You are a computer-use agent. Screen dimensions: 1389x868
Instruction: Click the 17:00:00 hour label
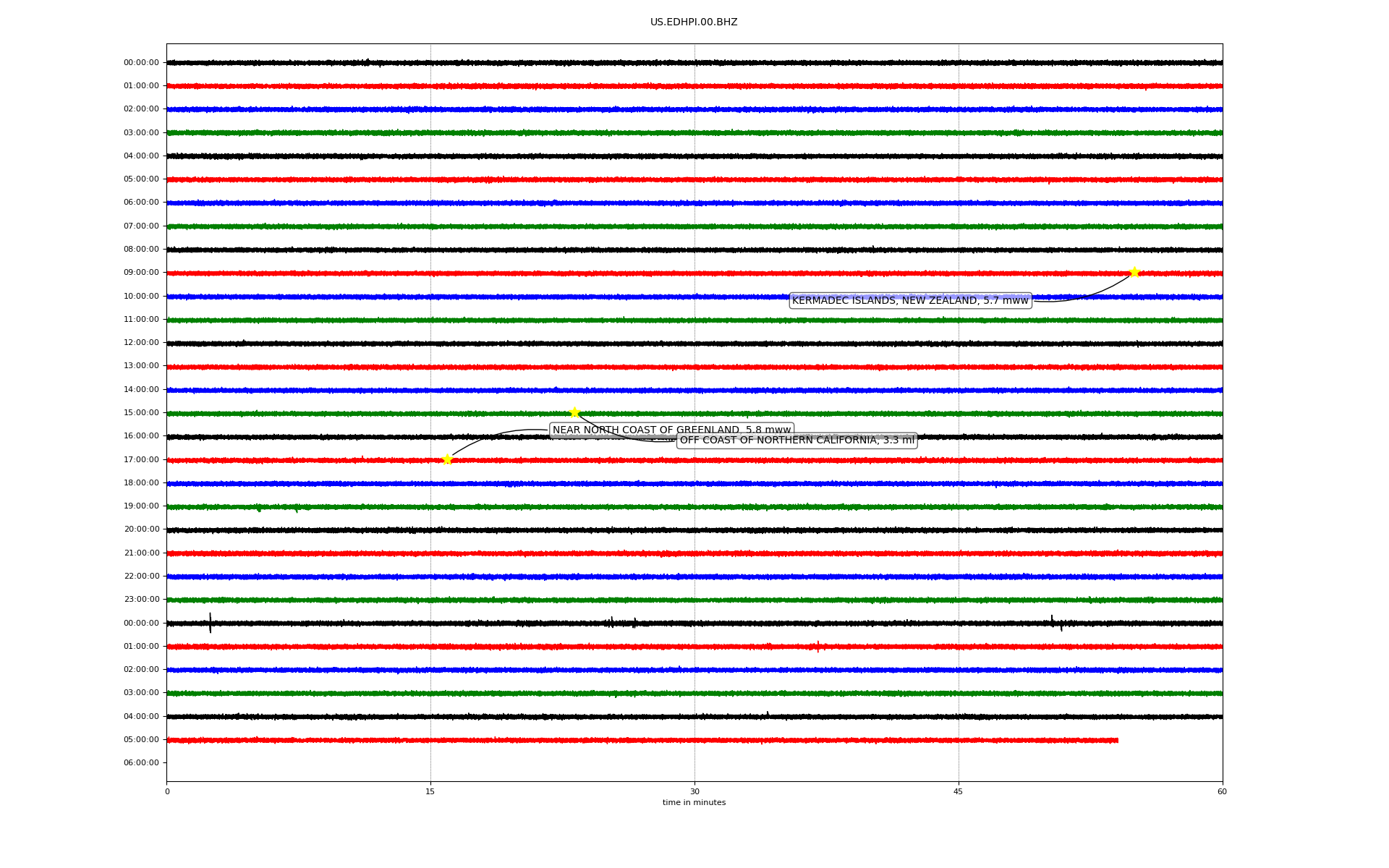[141, 459]
